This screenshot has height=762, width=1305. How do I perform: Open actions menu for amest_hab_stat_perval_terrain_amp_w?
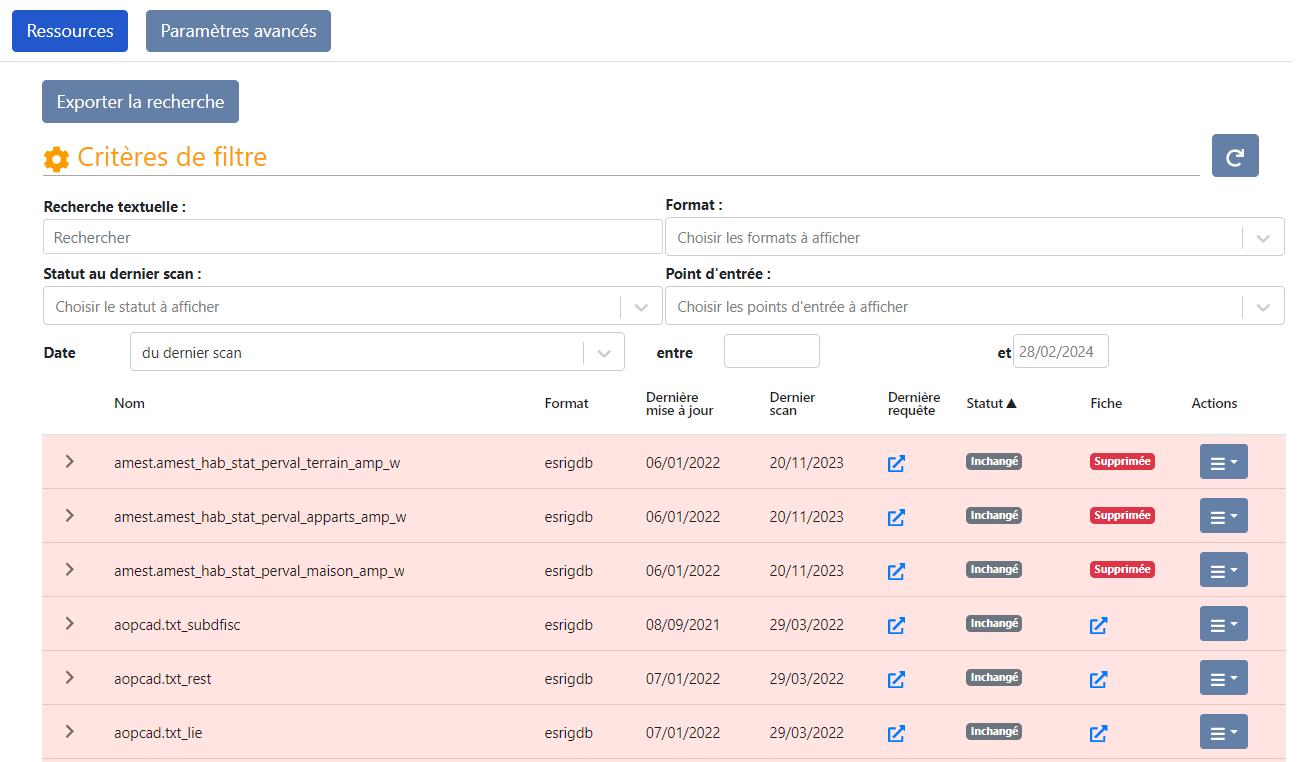1224,462
